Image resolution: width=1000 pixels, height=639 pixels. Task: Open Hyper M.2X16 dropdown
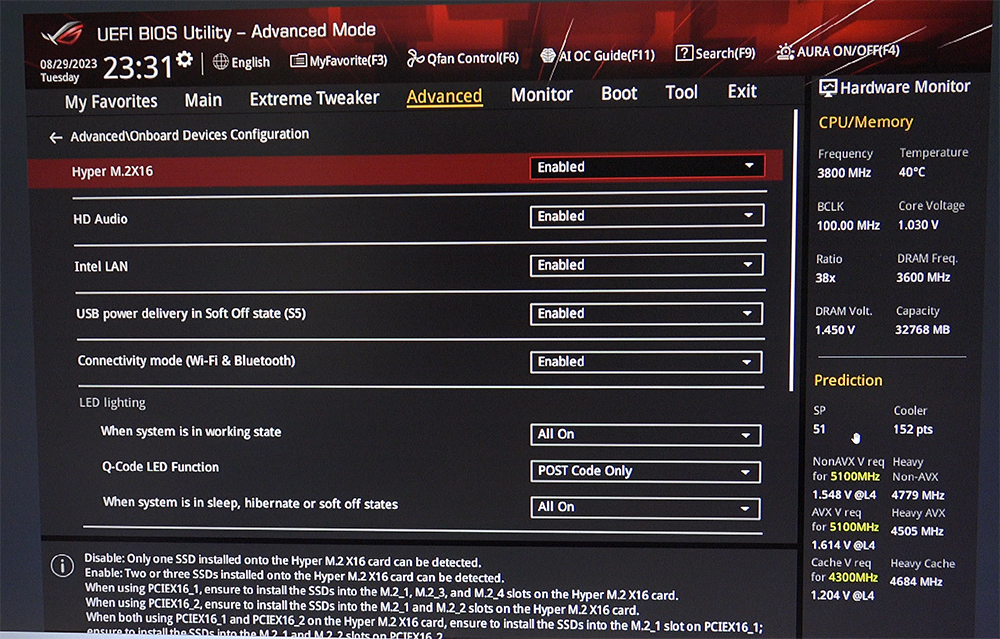pyautogui.click(x=647, y=167)
